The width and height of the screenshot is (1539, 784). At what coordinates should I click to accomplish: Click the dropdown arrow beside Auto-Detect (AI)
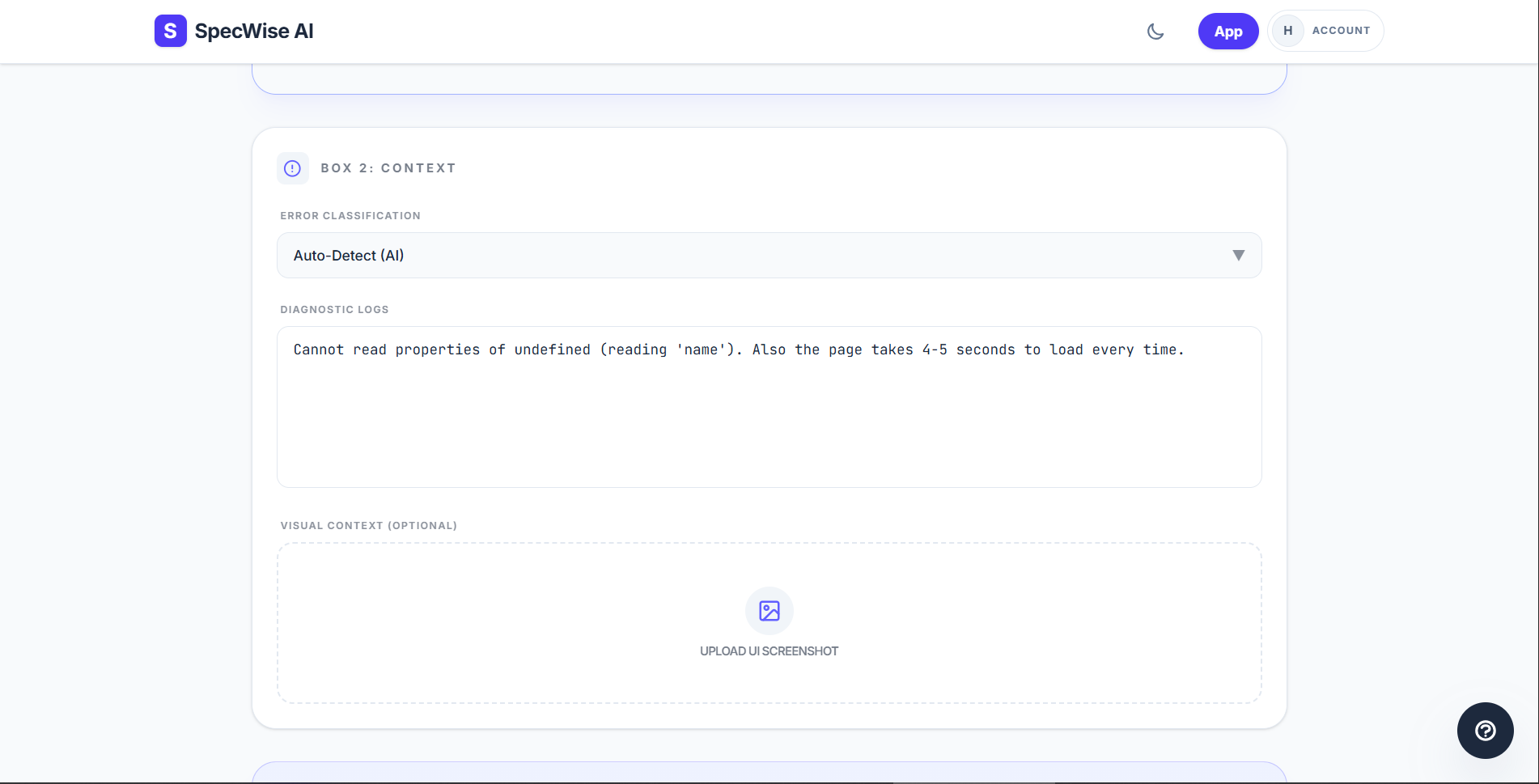pyautogui.click(x=1238, y=256)
